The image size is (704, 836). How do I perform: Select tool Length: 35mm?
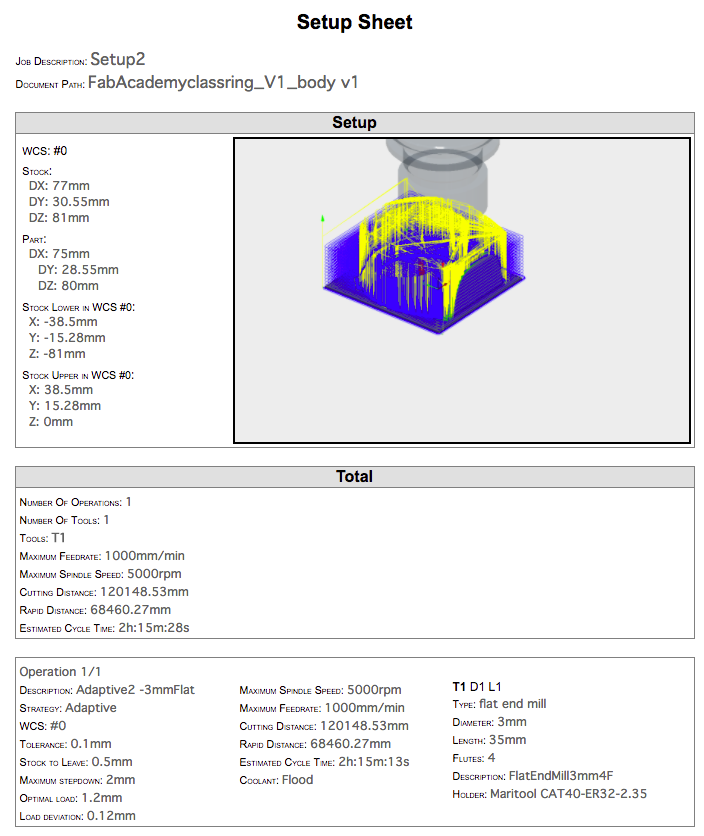tap(489, 740)
